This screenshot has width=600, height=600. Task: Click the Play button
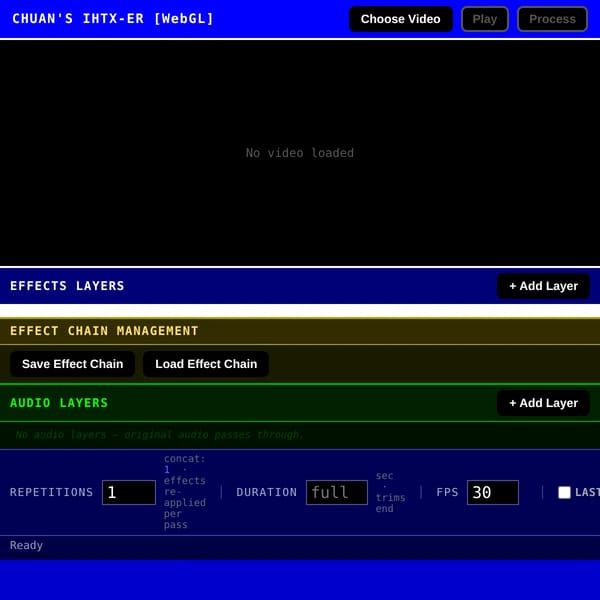click(485, 19)
